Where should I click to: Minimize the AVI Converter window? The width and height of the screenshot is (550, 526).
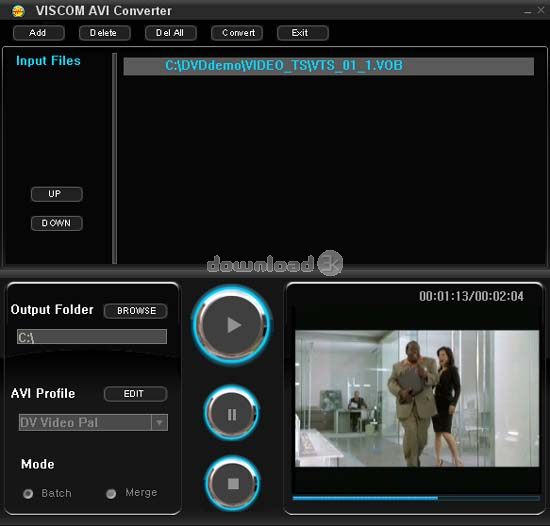[527, 12]
